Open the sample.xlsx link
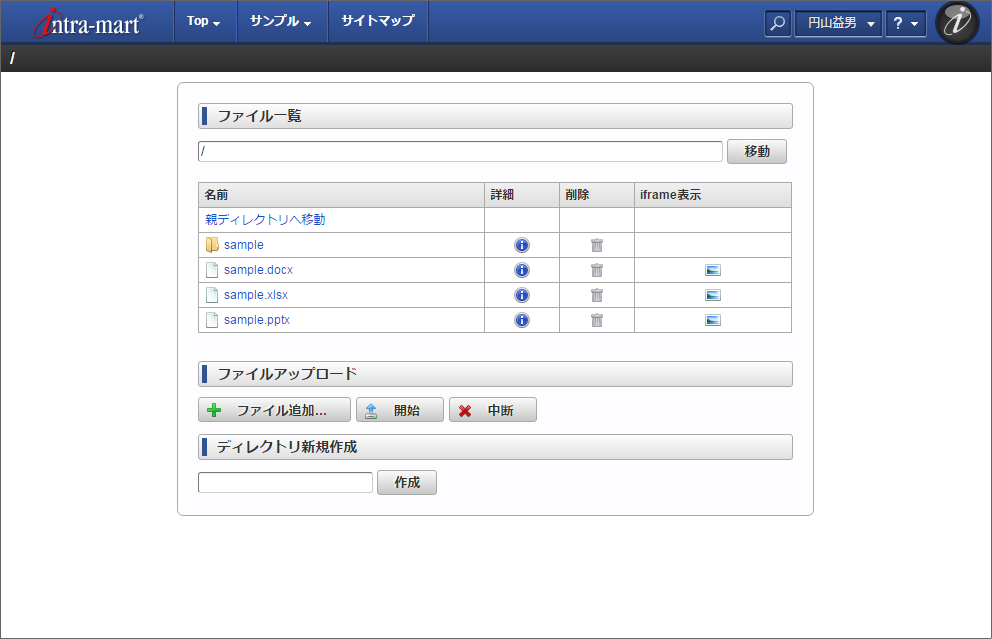992x639 pixels. 256,295
